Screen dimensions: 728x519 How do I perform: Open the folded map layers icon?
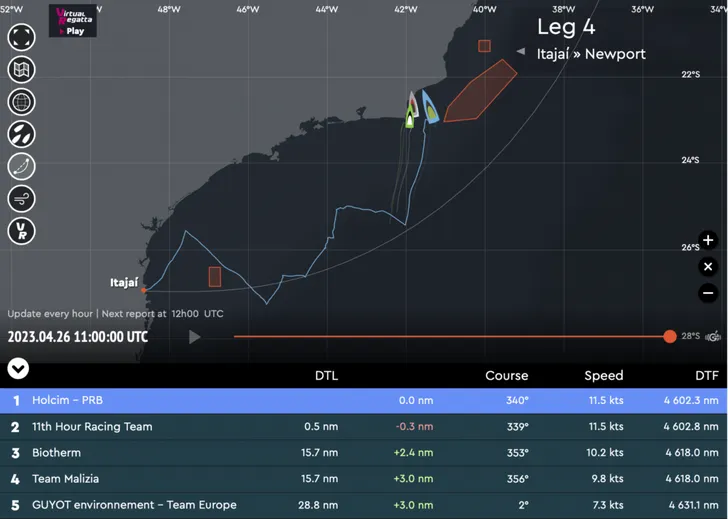pyautogui.click(x=21, y=70)
